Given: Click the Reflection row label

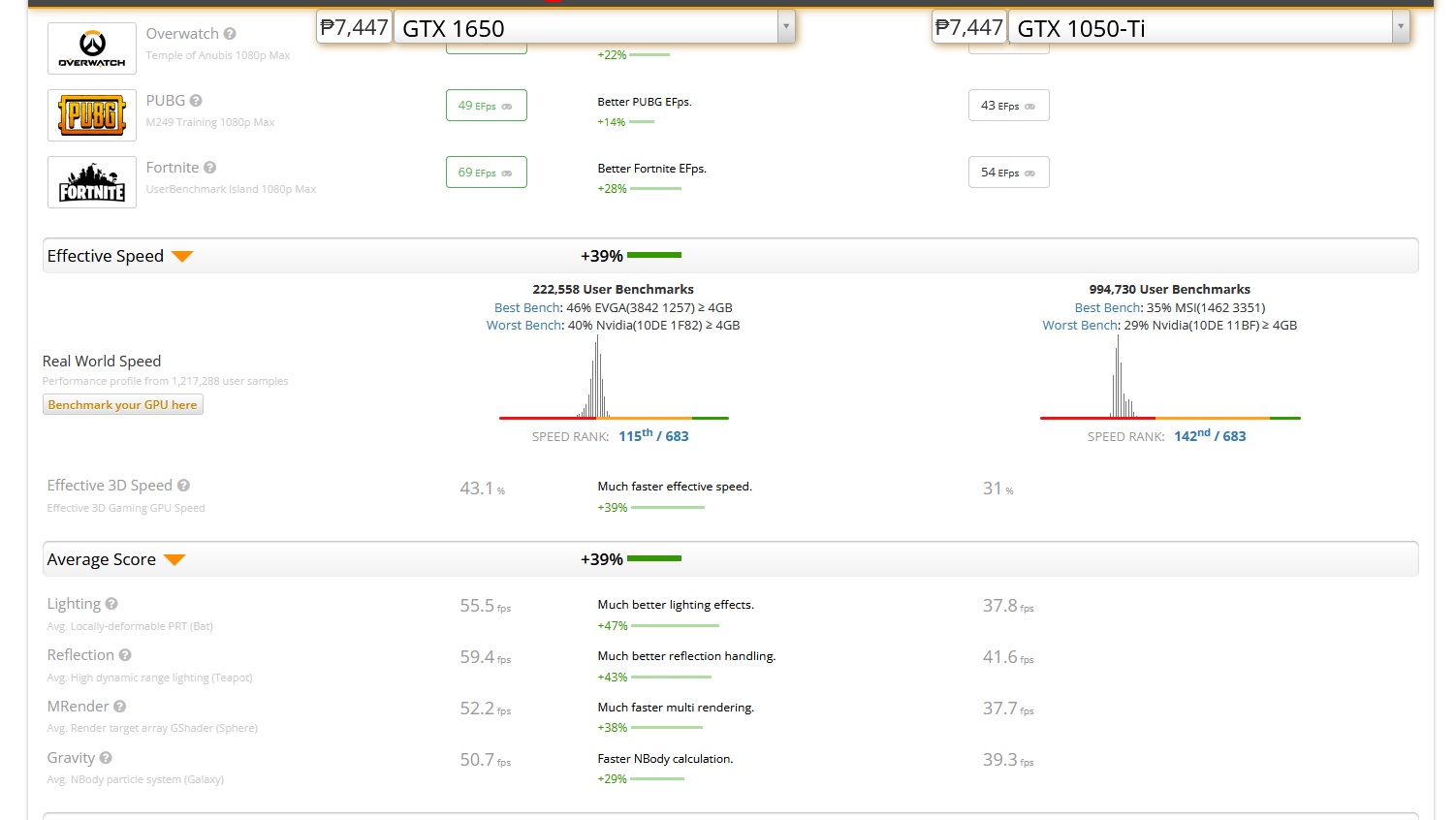Looking at the screenshot, I should tap(80, 655).
